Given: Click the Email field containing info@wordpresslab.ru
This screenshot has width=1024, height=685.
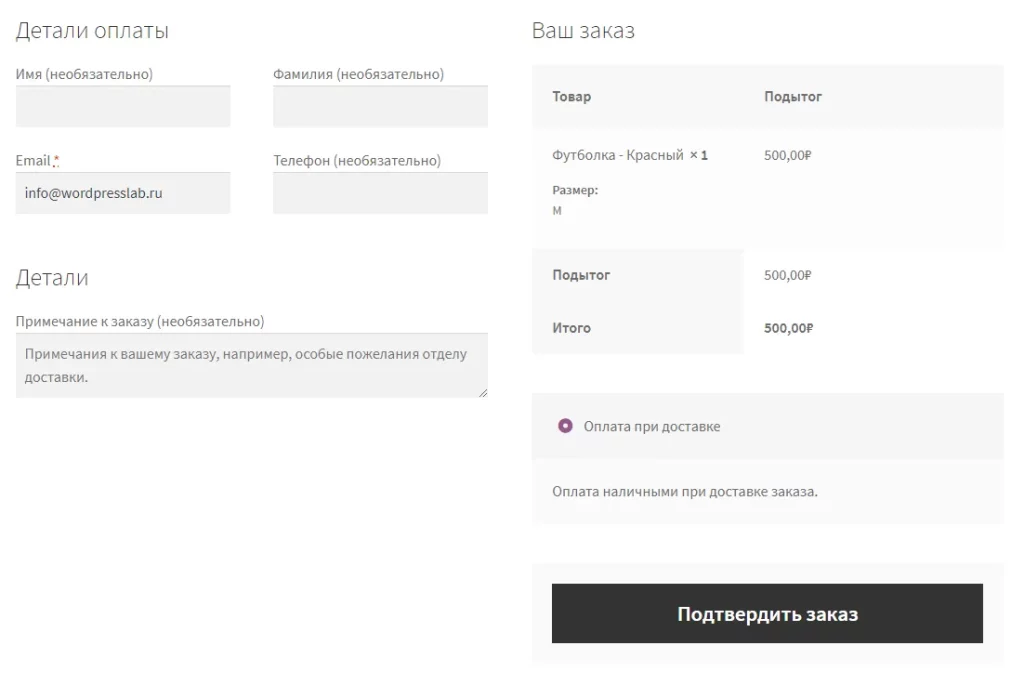Looking at the screenshot, I should pyautogui.click(x=123, y=193).
